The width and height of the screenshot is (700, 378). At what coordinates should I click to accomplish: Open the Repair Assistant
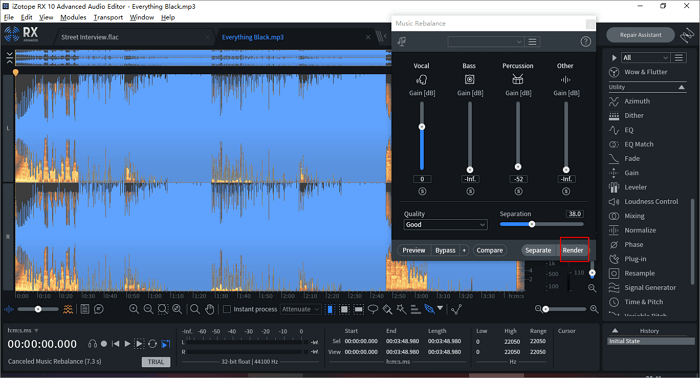tap(640, 35)
